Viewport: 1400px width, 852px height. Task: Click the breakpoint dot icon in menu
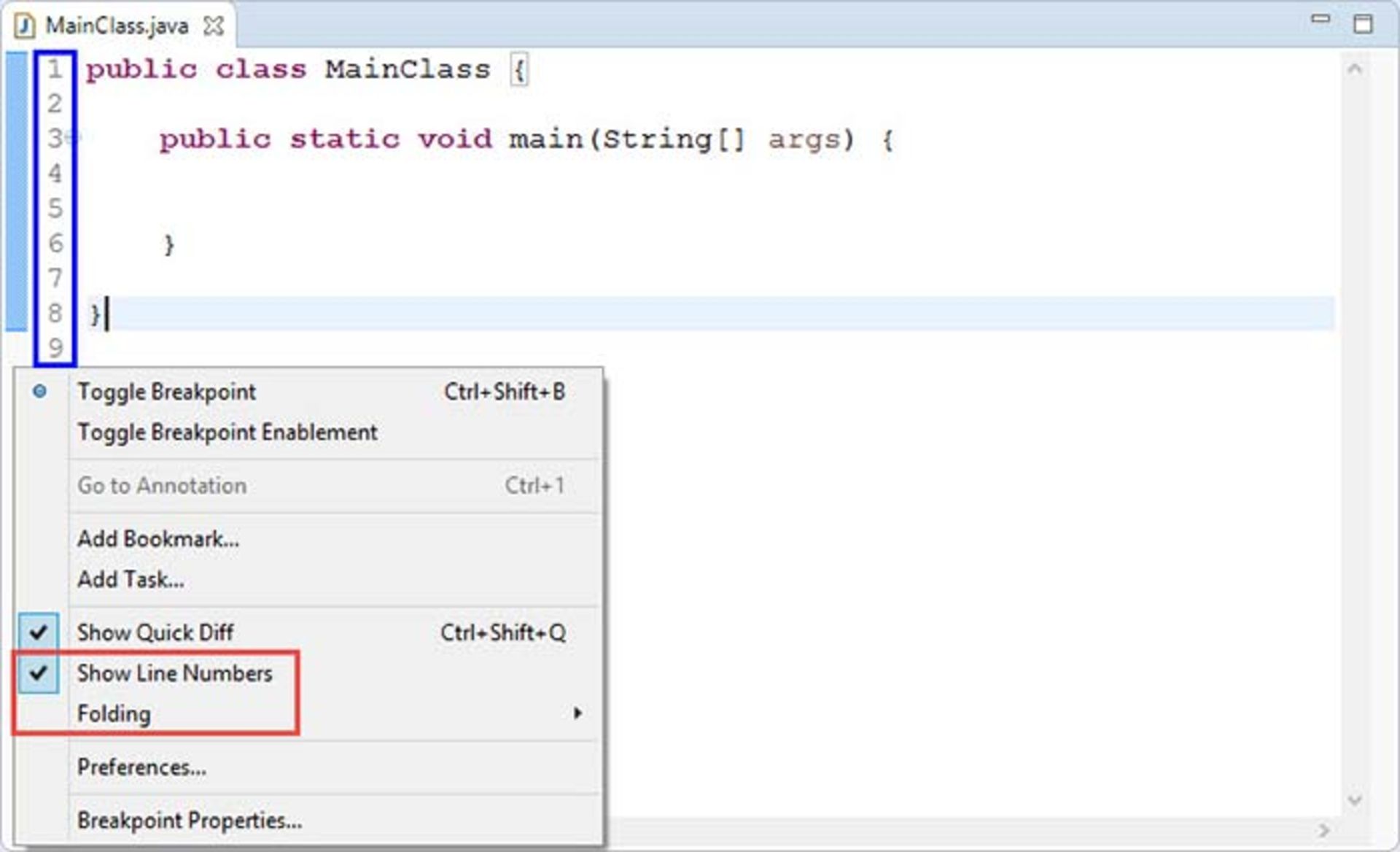(x=40, y=392)
